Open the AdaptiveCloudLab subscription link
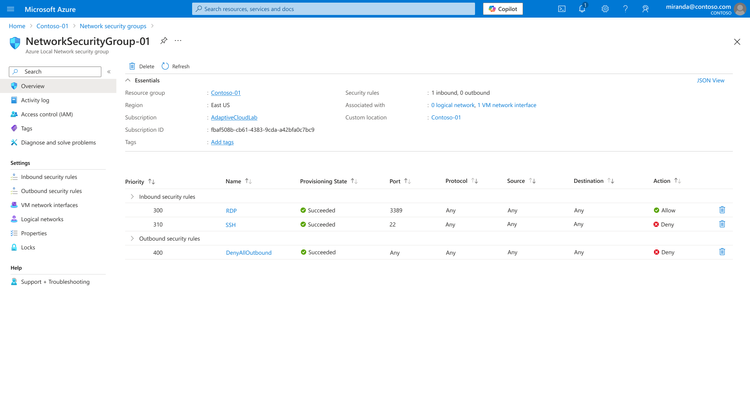 coord(234,118)
